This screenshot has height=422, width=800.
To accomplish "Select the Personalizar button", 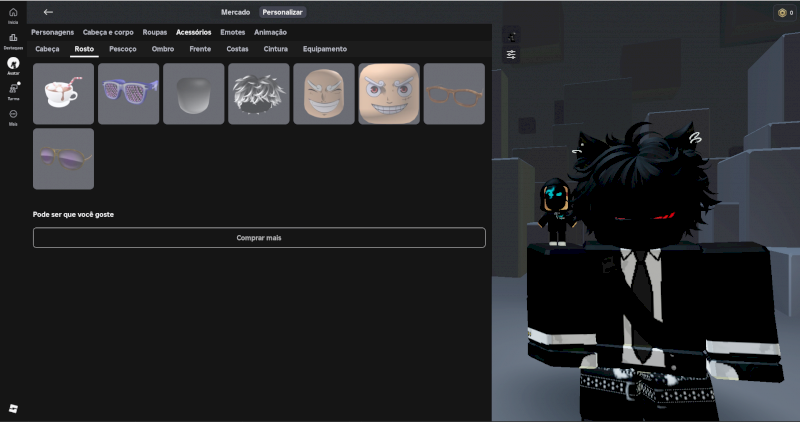I will tap(283, 12).
